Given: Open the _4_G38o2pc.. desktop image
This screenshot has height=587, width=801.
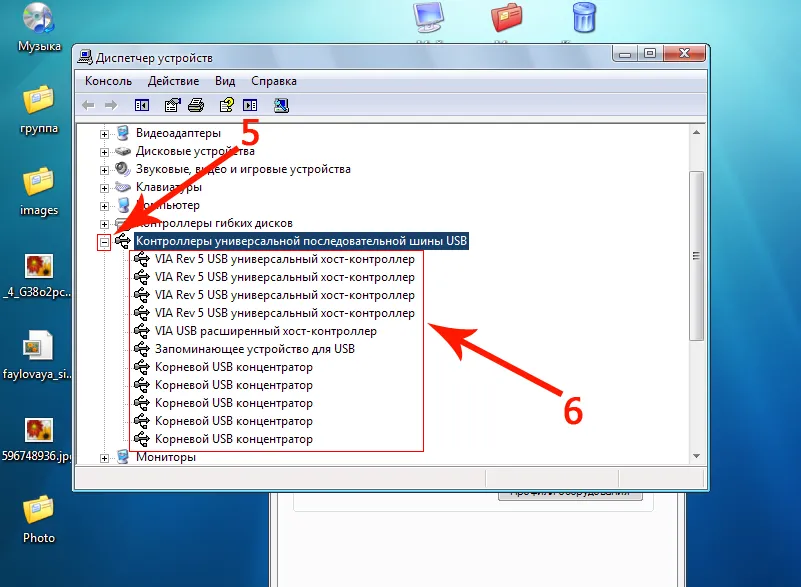Looking at the screenshot, I should [x=38, y=275].
